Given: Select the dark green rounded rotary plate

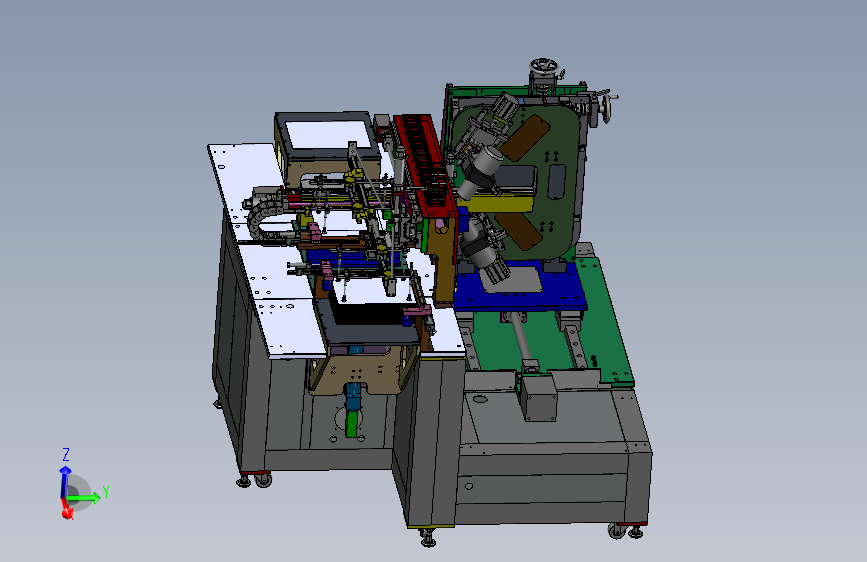Looking at the screenshot, I should pyautogui.click(x=515, y=183).
